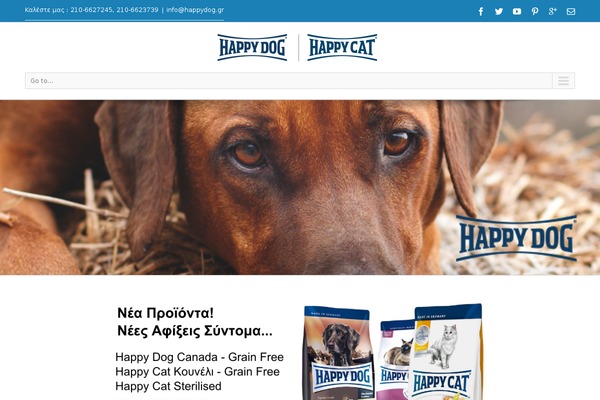This screenshot has height=400, width=600.
Task: Open the Facebook social icon
Action: click(x=481, y=11)
